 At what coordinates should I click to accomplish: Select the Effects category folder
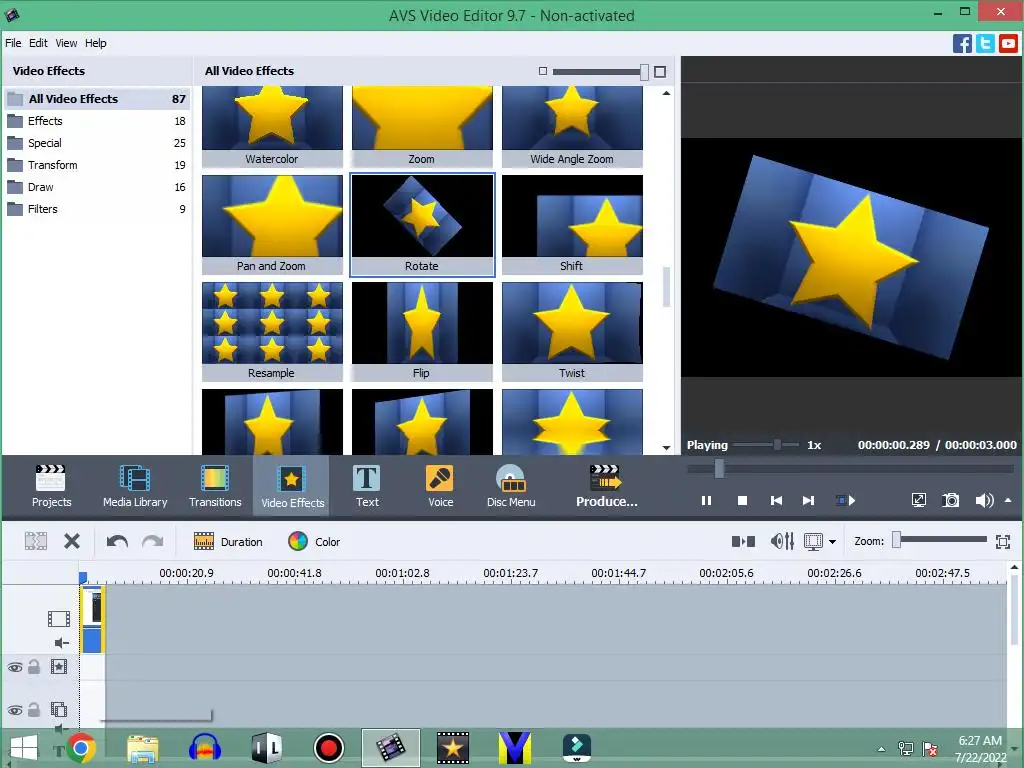(x=97, y=121)
